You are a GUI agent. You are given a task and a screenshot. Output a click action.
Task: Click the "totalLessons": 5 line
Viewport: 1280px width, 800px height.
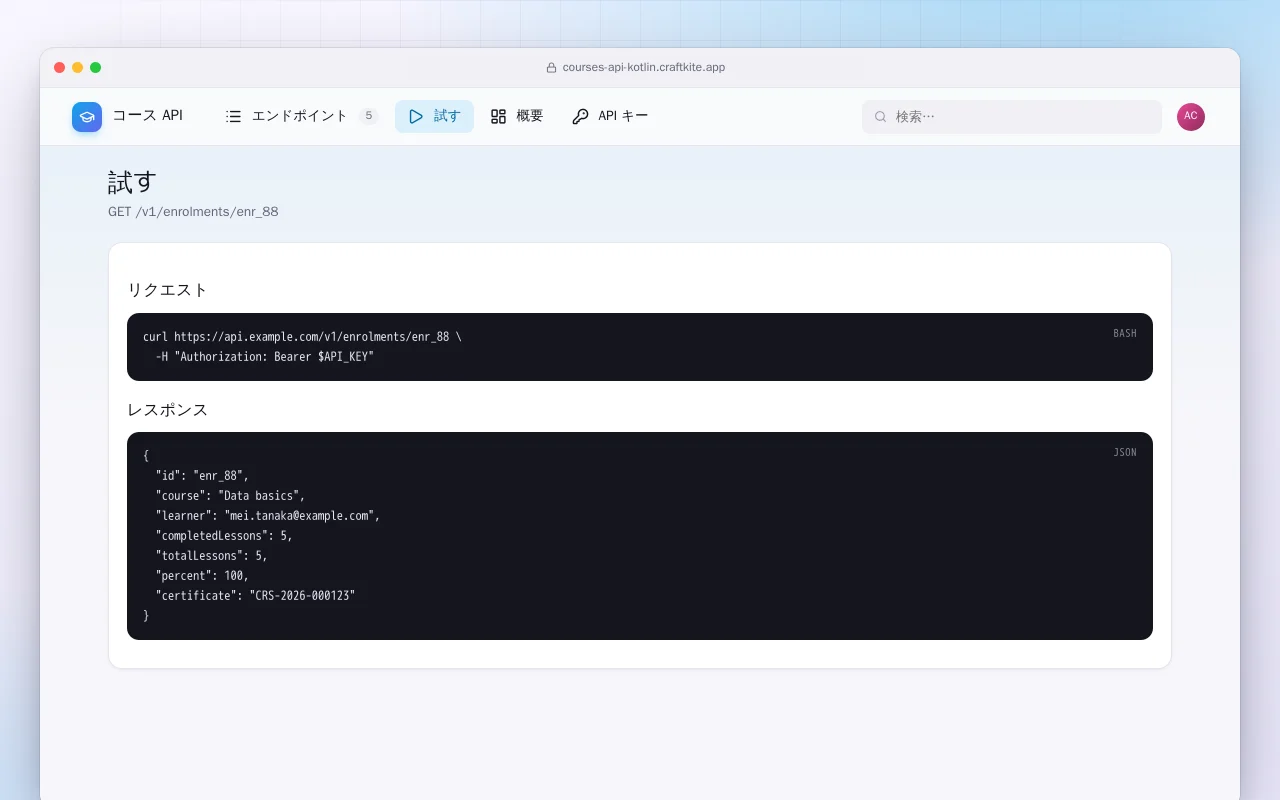coord(211,556)
